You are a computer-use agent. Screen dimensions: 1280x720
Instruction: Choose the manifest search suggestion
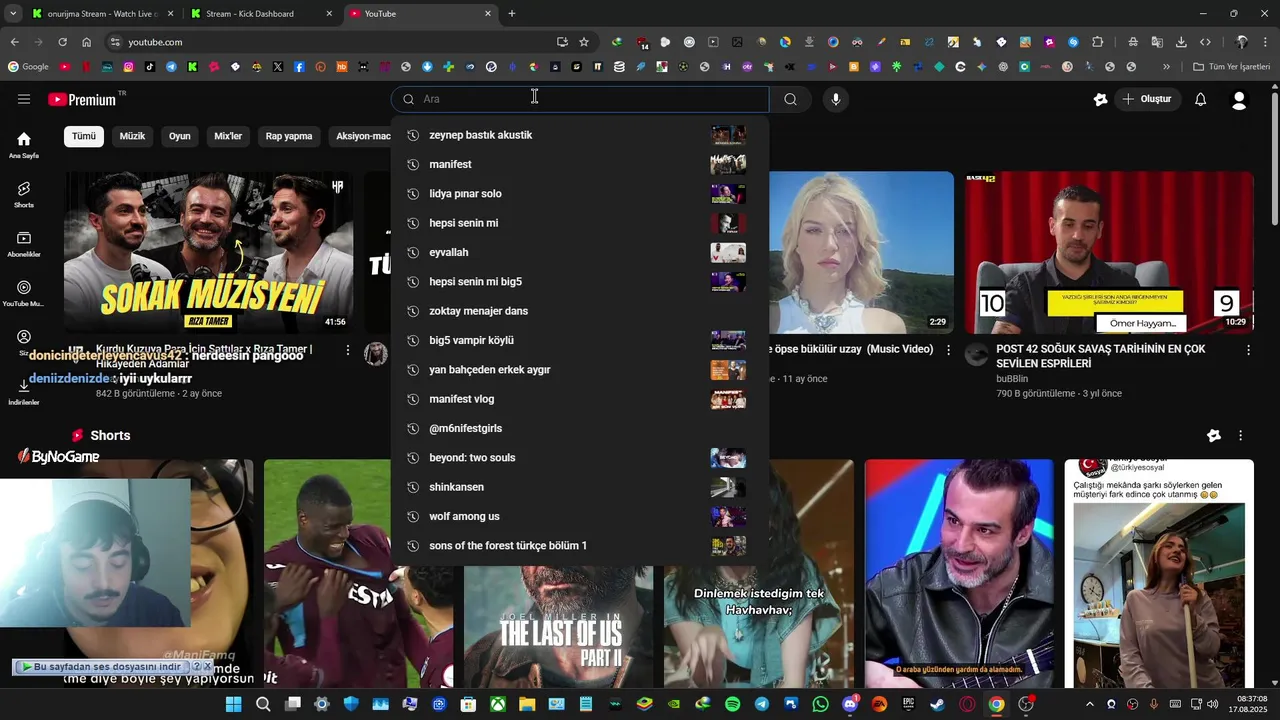(580, 164)
